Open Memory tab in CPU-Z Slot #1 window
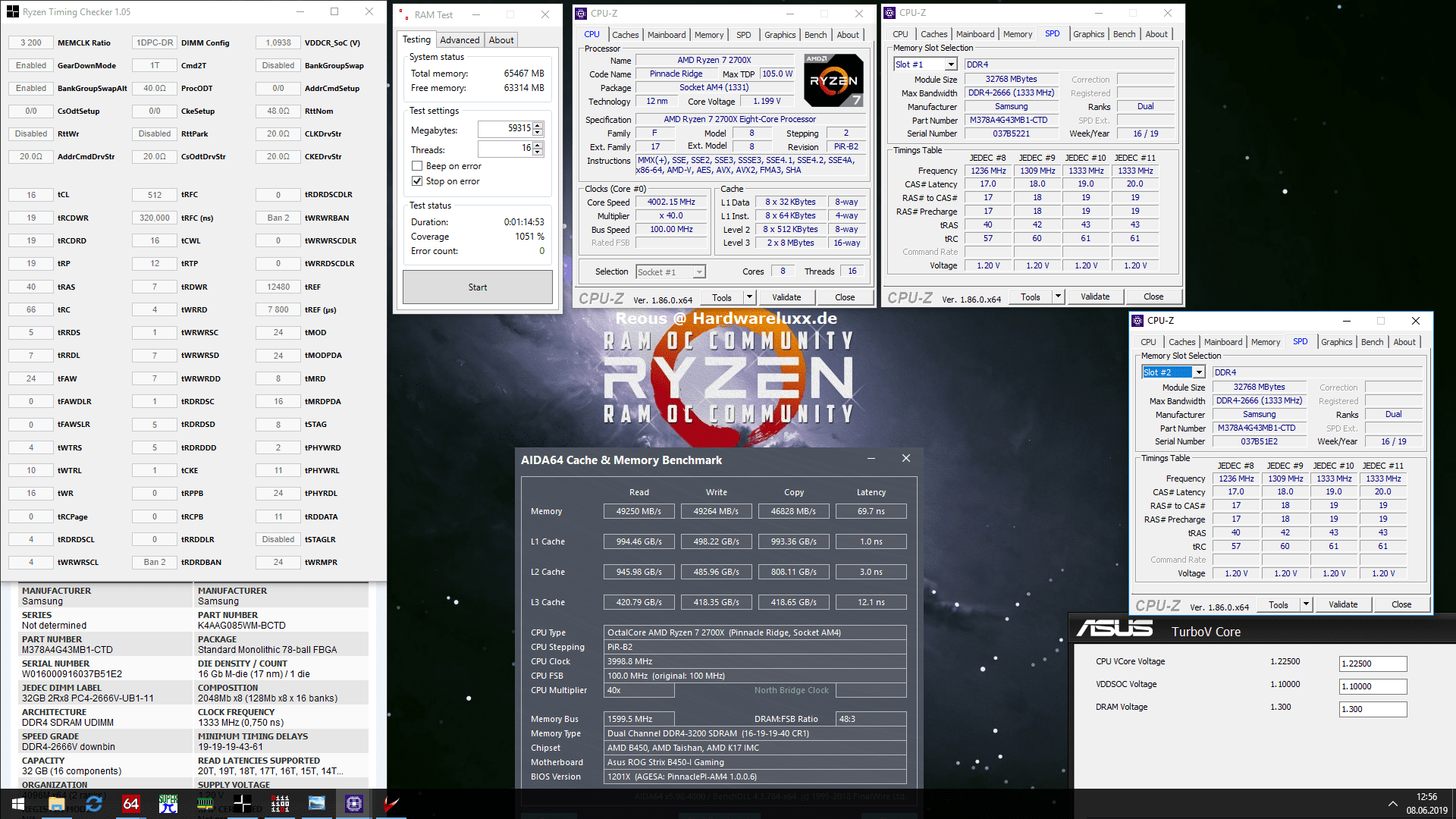Viewport: 1456px width, 819px height. [1018, 34]
